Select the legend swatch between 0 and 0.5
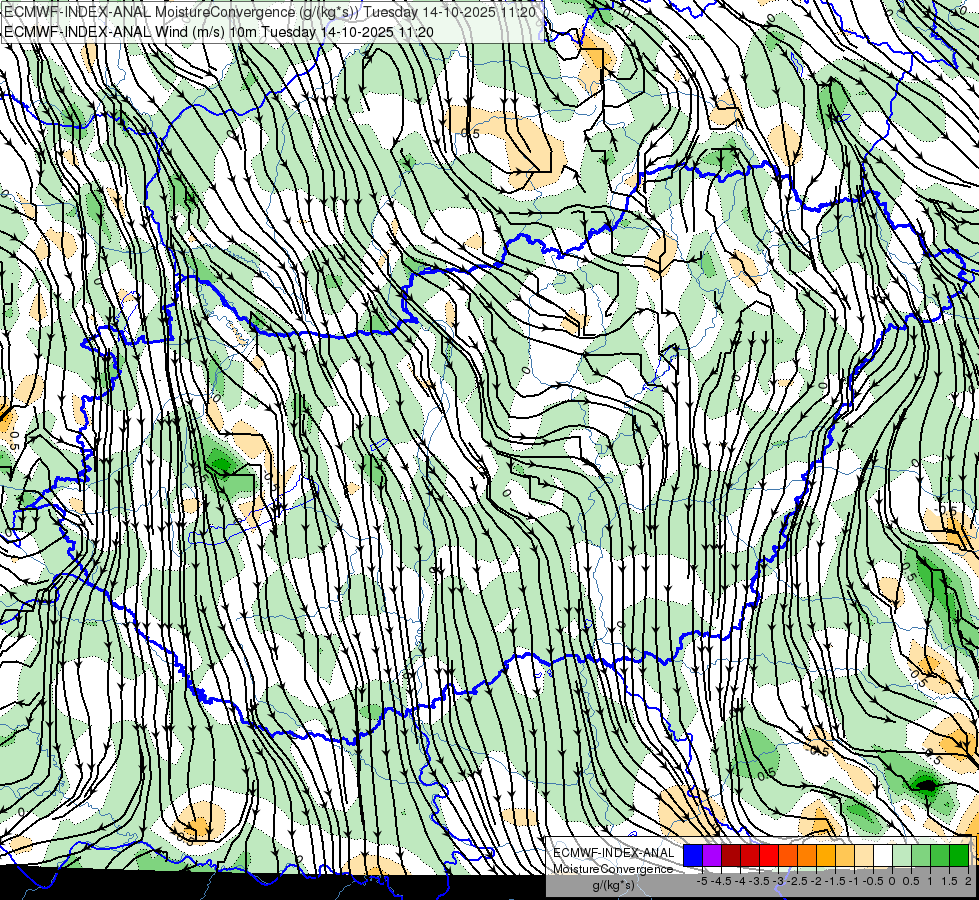This screenshot has height=900, width=979. (x=902, y=855)
